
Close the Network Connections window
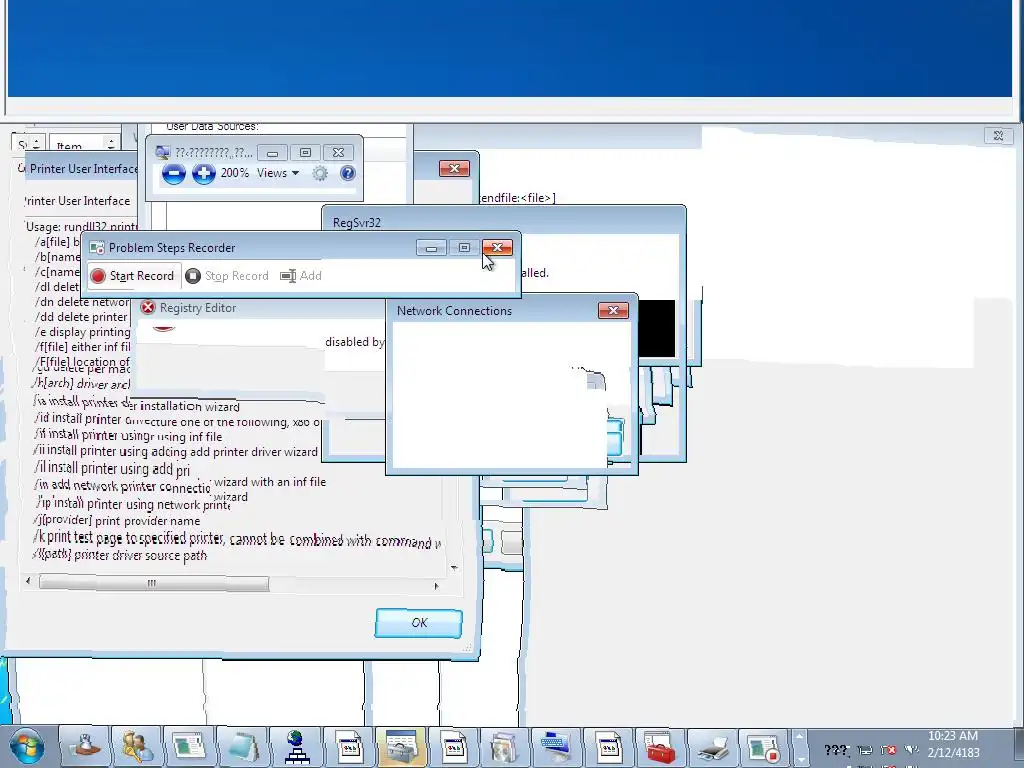[x=613, y=310]
